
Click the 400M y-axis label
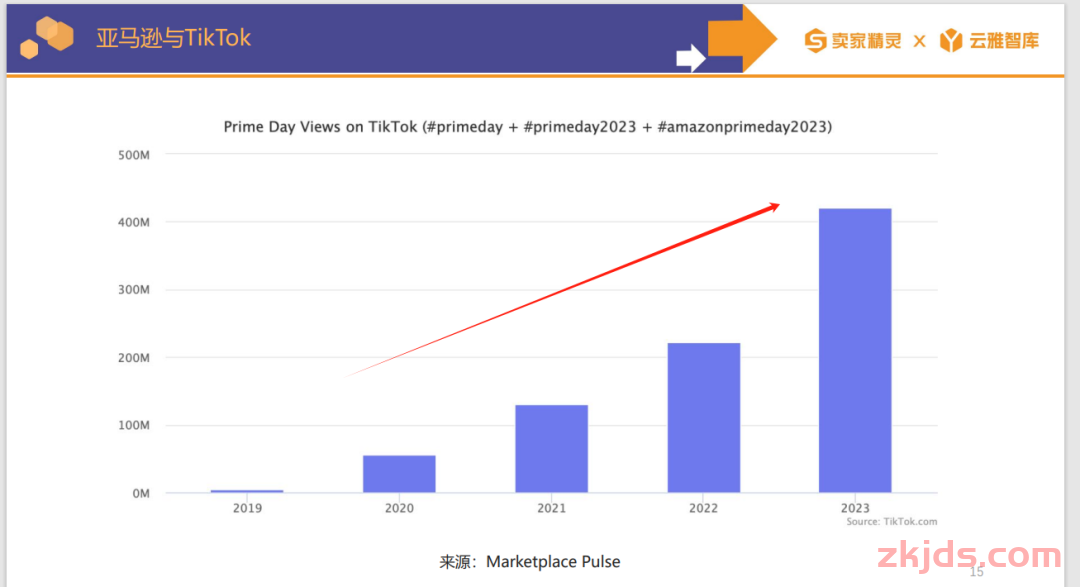(134, 223)
